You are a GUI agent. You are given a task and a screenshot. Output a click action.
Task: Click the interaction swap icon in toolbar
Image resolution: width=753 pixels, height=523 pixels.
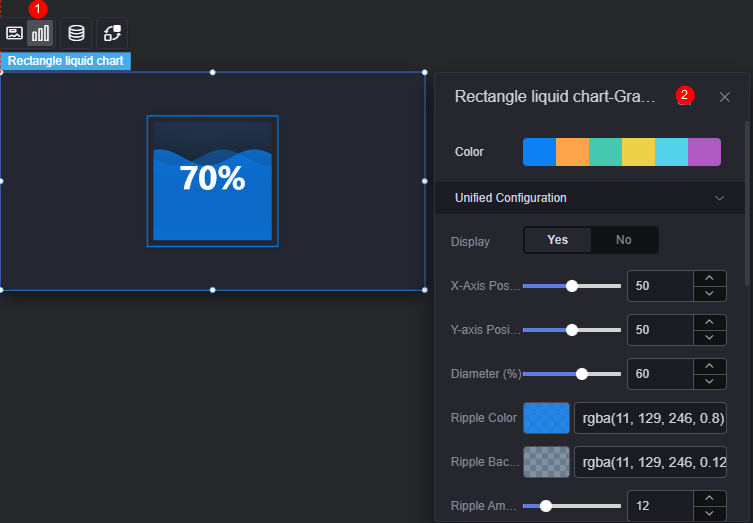[x=112, y=33]
